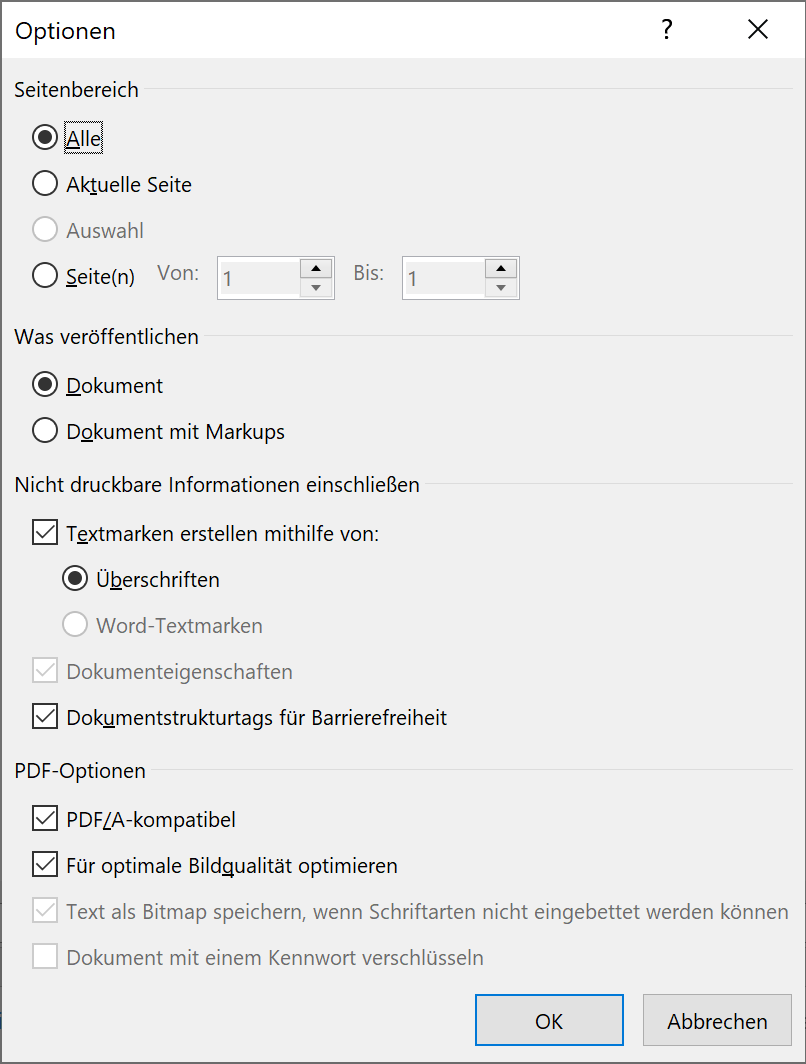Select the Seite(n) page range option
806x1064 pixels.
click(x=45, y=275)
